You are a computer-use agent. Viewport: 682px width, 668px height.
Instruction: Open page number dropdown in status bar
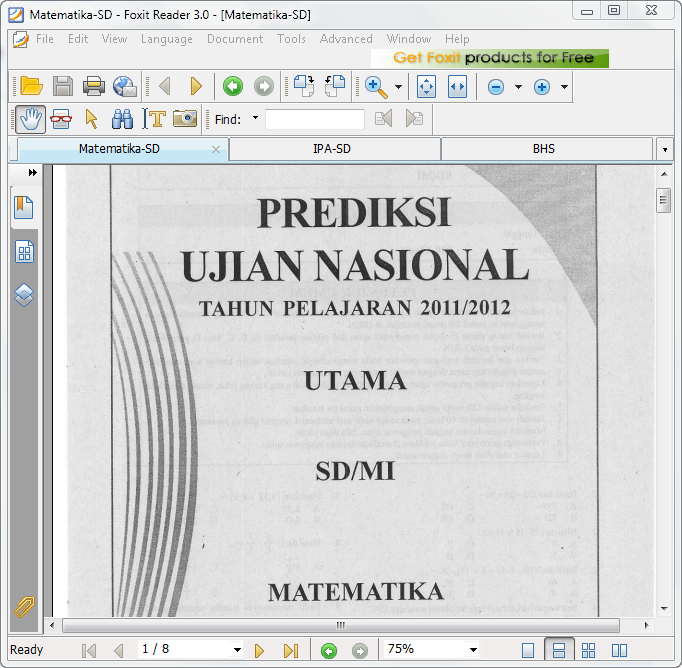[237, 650]
